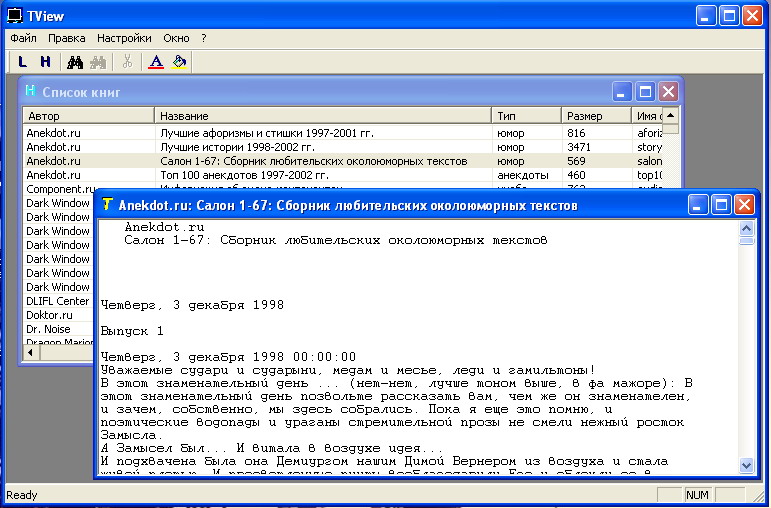The image size is (771, 508).
Task: Close the Список книг window
Action: [x=668, y=91]
